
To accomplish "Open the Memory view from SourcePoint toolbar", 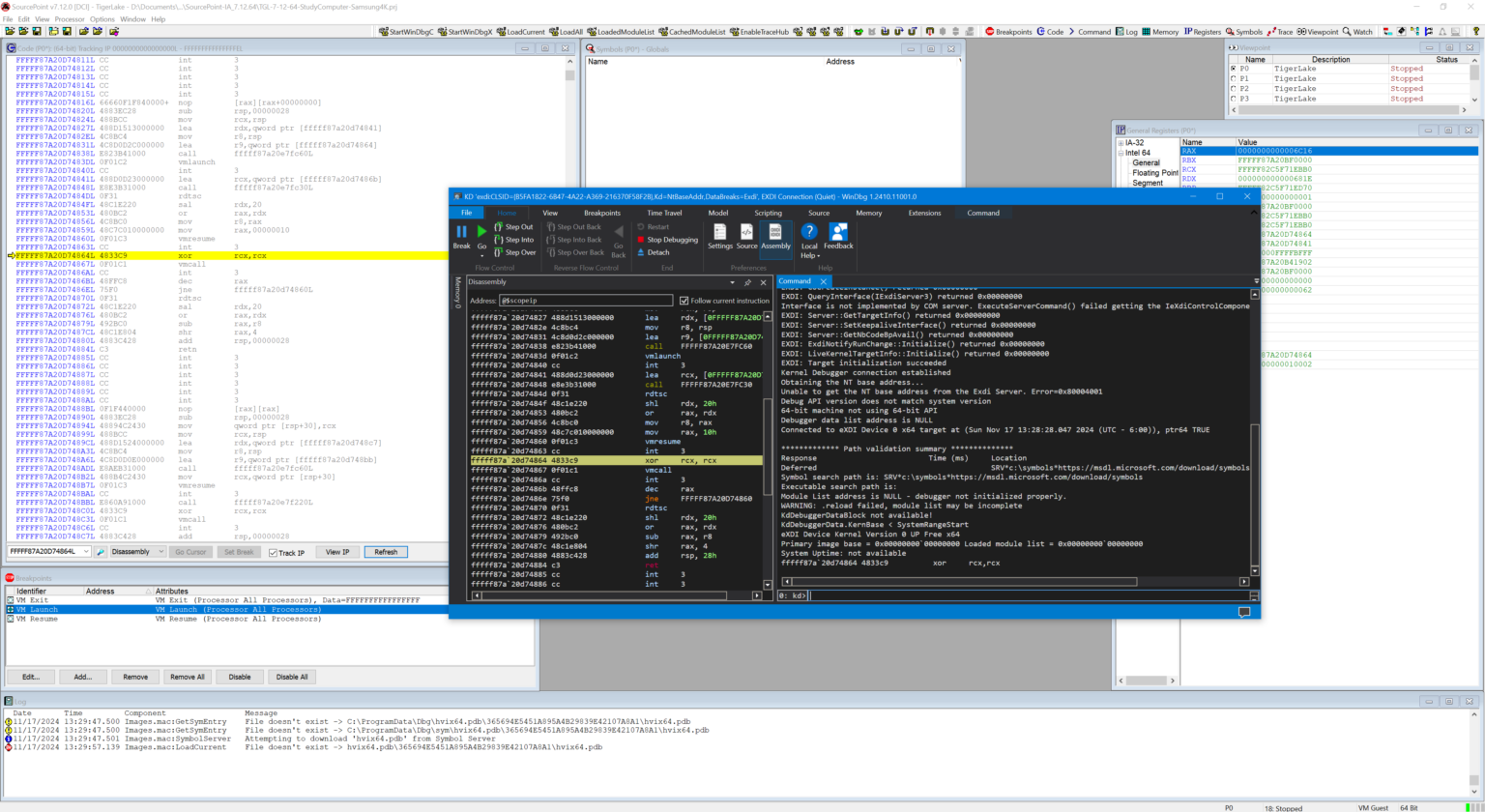I will 1159,32.
